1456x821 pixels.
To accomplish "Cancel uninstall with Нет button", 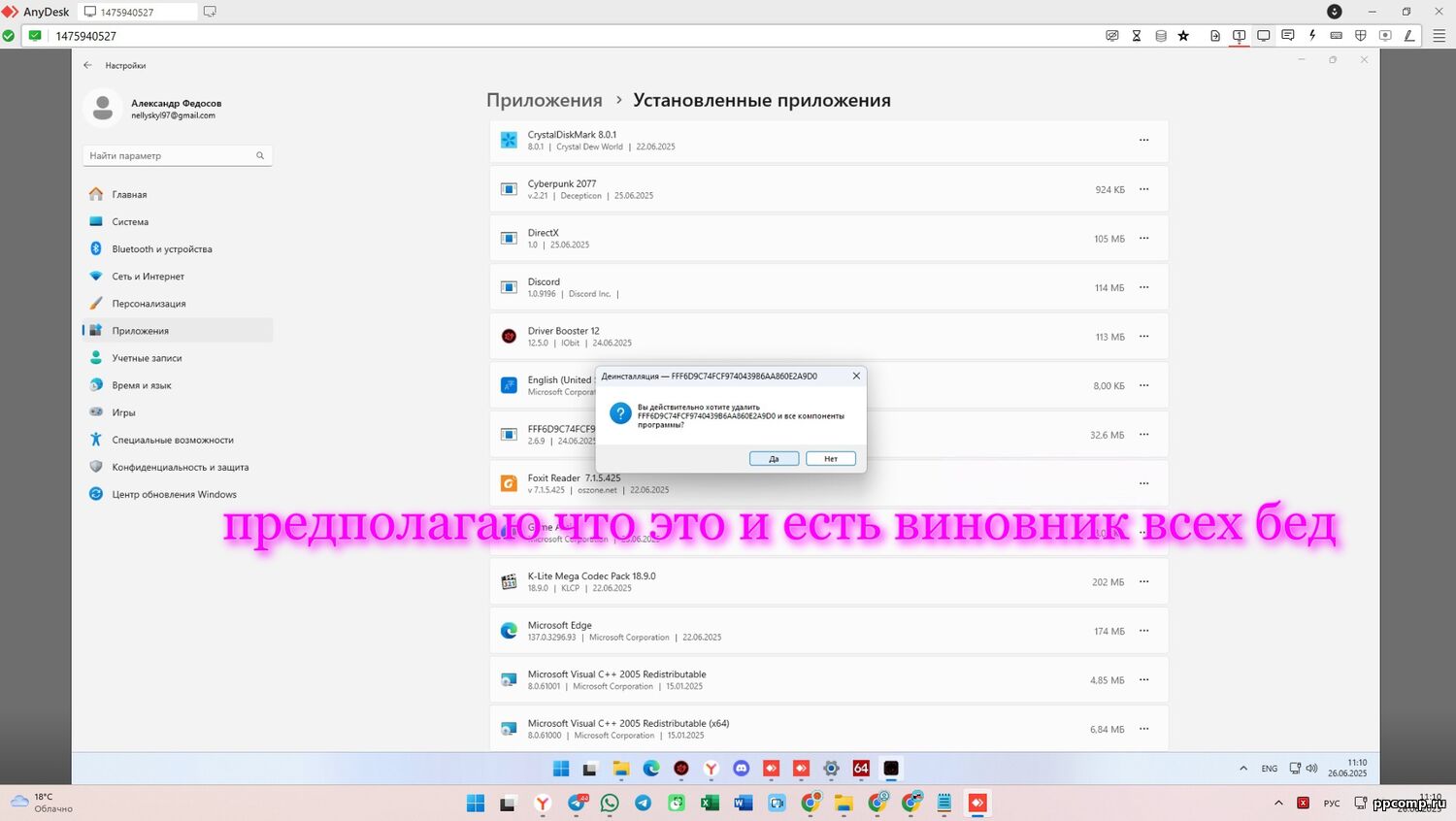I will 831,458.
